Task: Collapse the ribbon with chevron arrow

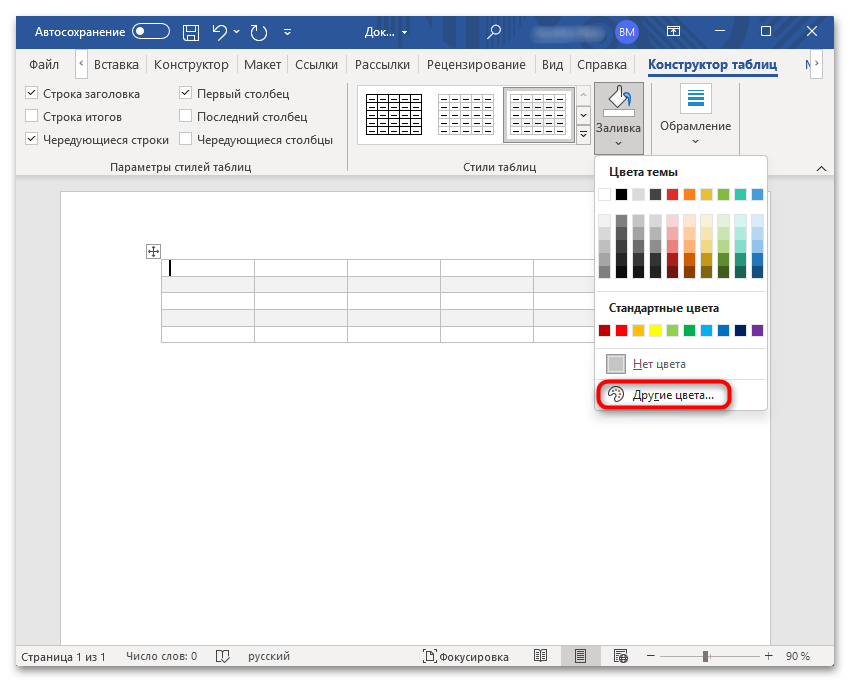Action: point(821,168)
